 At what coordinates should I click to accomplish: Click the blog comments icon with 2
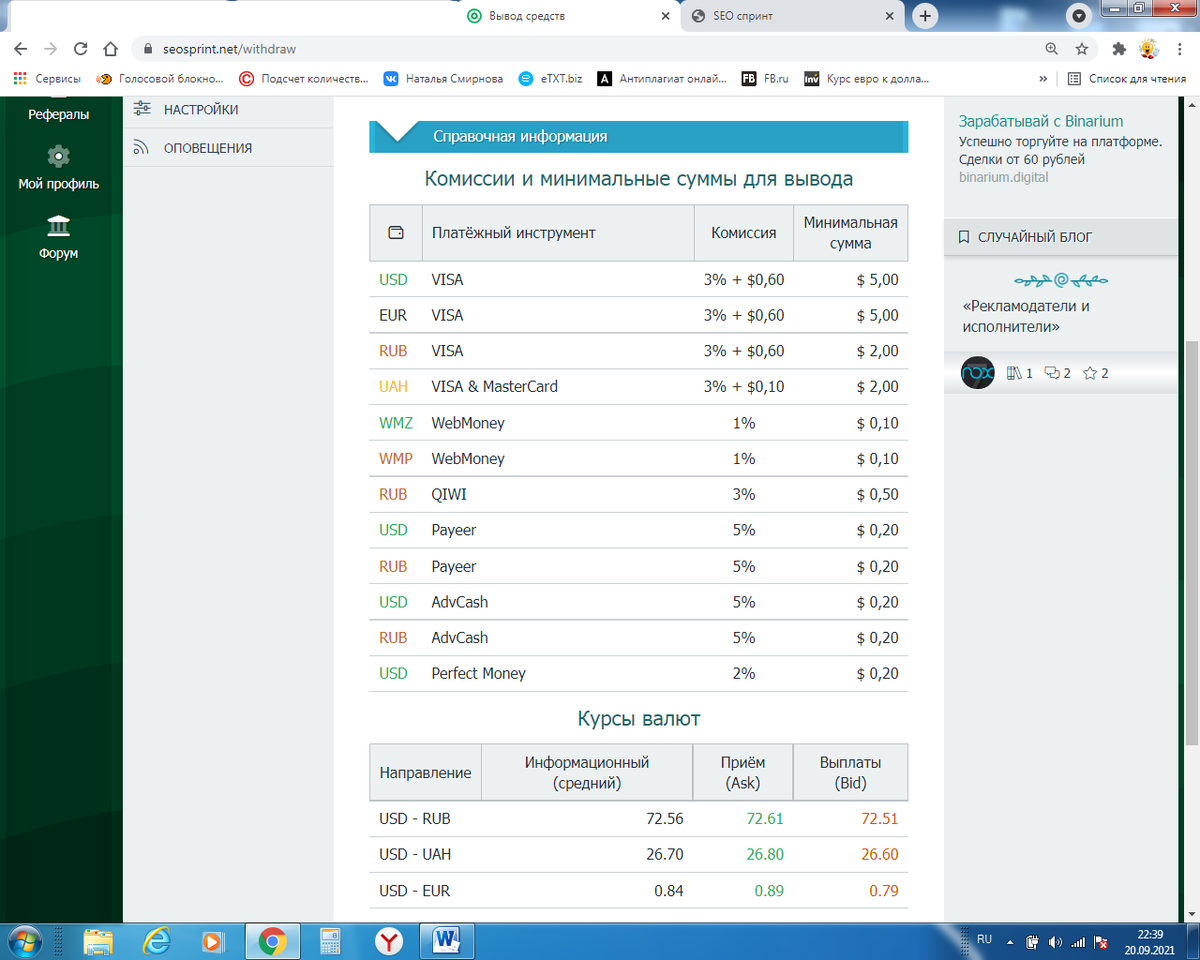(x=1051, y=373)
